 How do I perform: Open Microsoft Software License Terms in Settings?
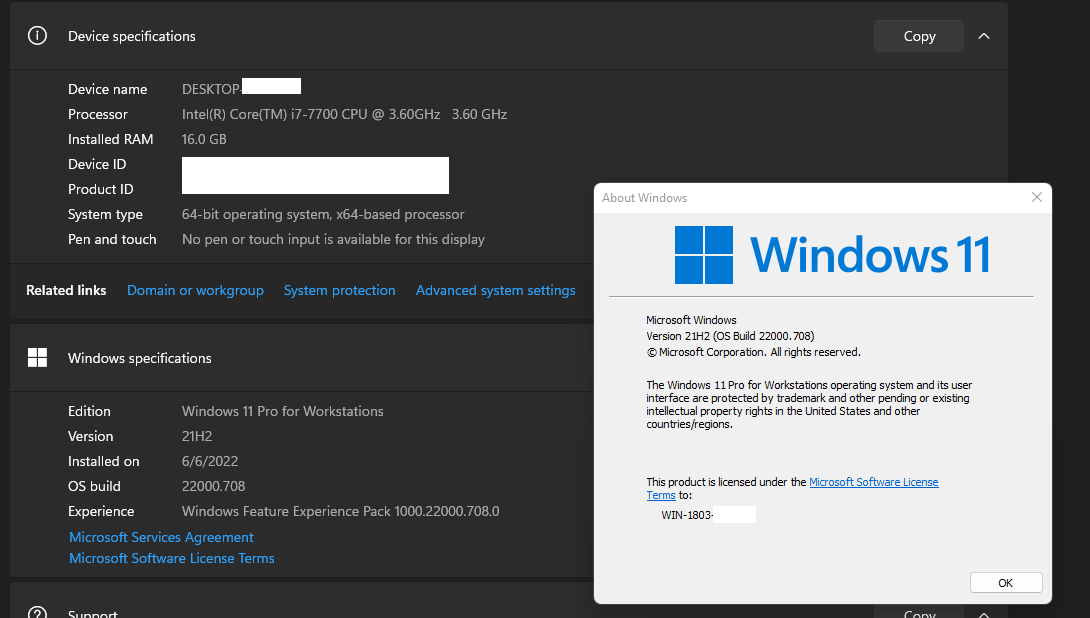tap(172, 558)
